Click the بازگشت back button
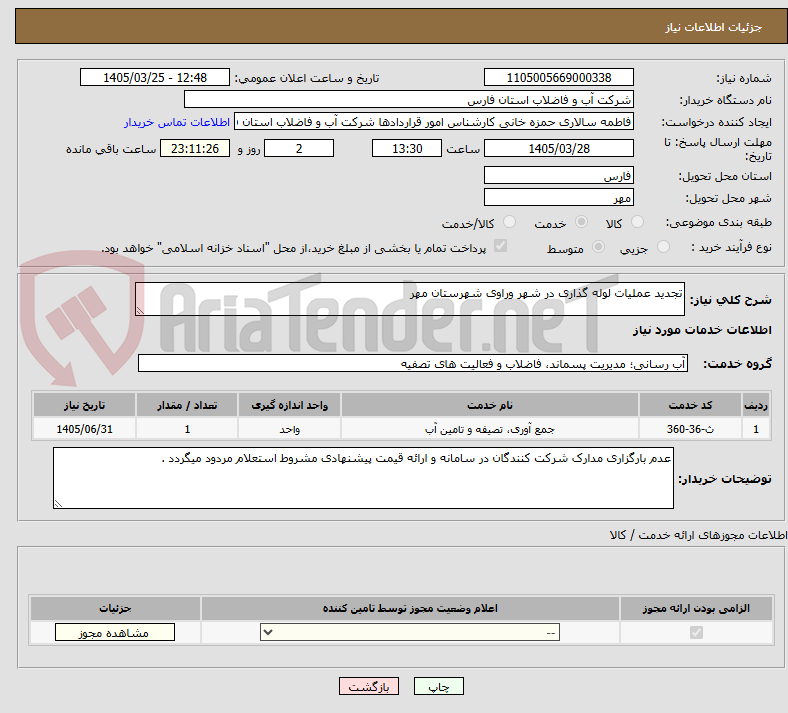This screenshot has width=788, height=713. click(369, 687)
